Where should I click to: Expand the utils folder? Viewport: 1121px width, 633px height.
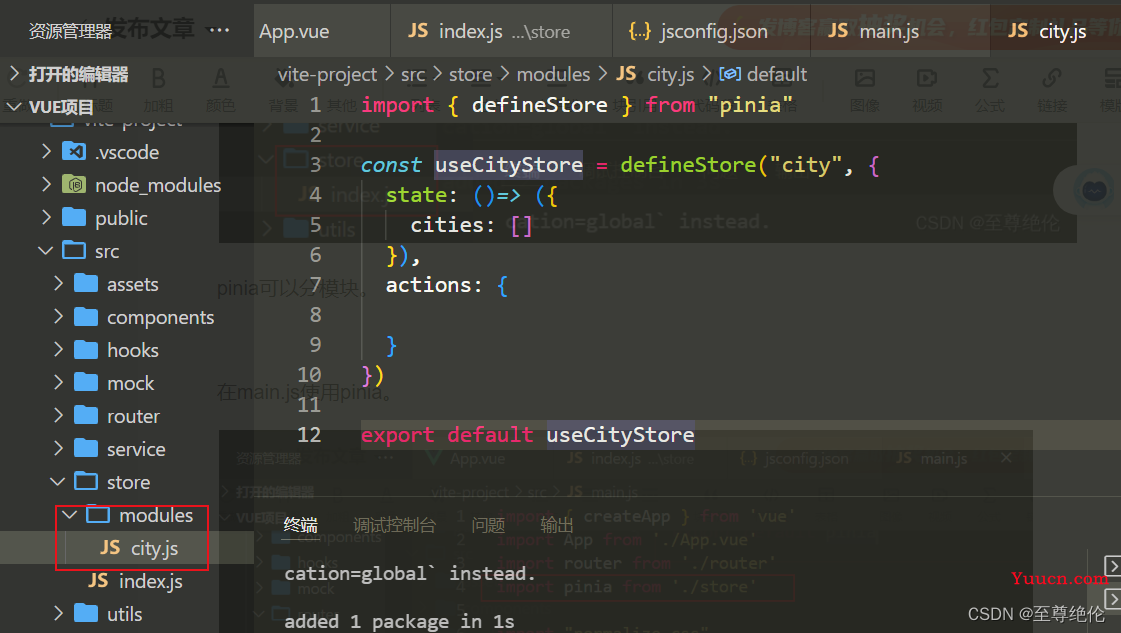point(59,614)
